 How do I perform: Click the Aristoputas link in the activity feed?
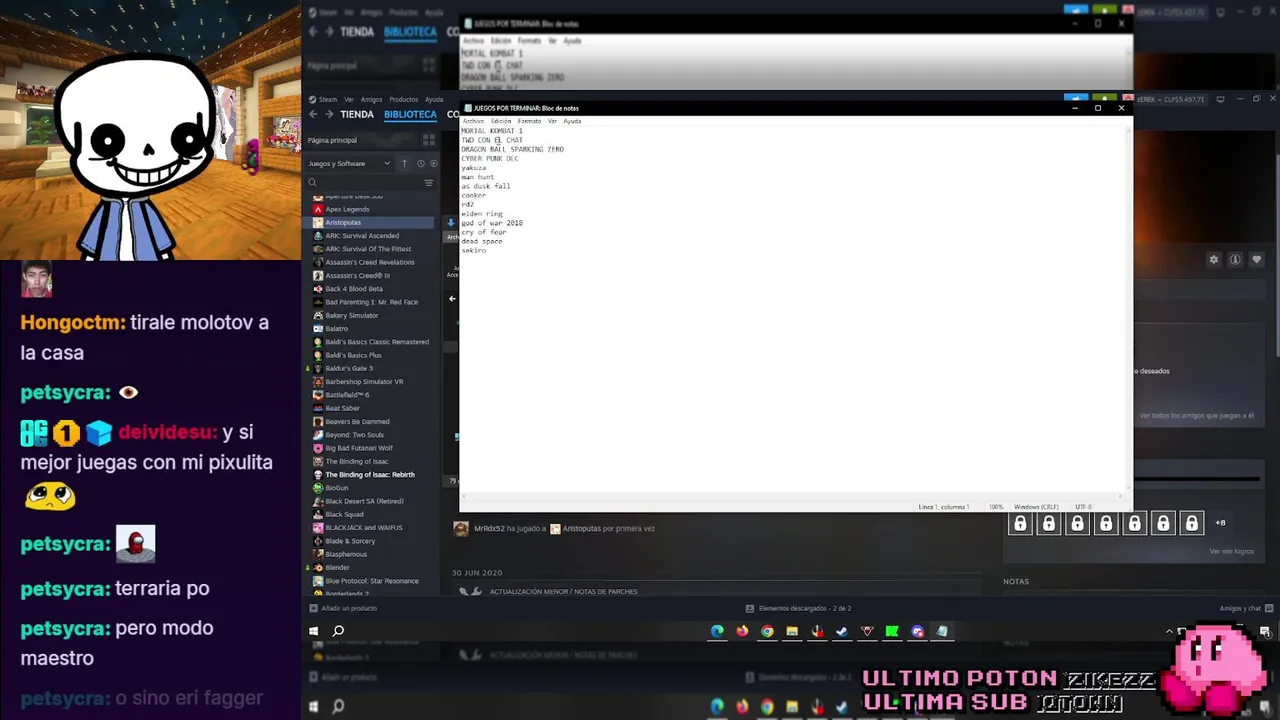tap(581, 528)
